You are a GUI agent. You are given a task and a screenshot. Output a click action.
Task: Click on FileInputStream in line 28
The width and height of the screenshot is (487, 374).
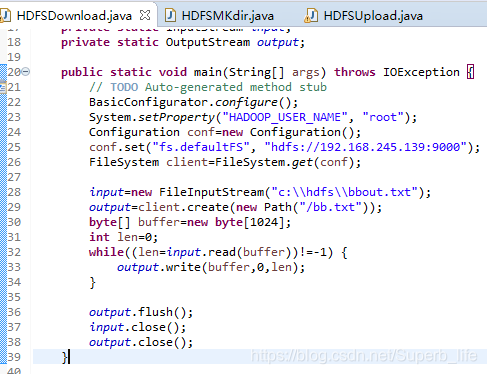tap(211, 192)
